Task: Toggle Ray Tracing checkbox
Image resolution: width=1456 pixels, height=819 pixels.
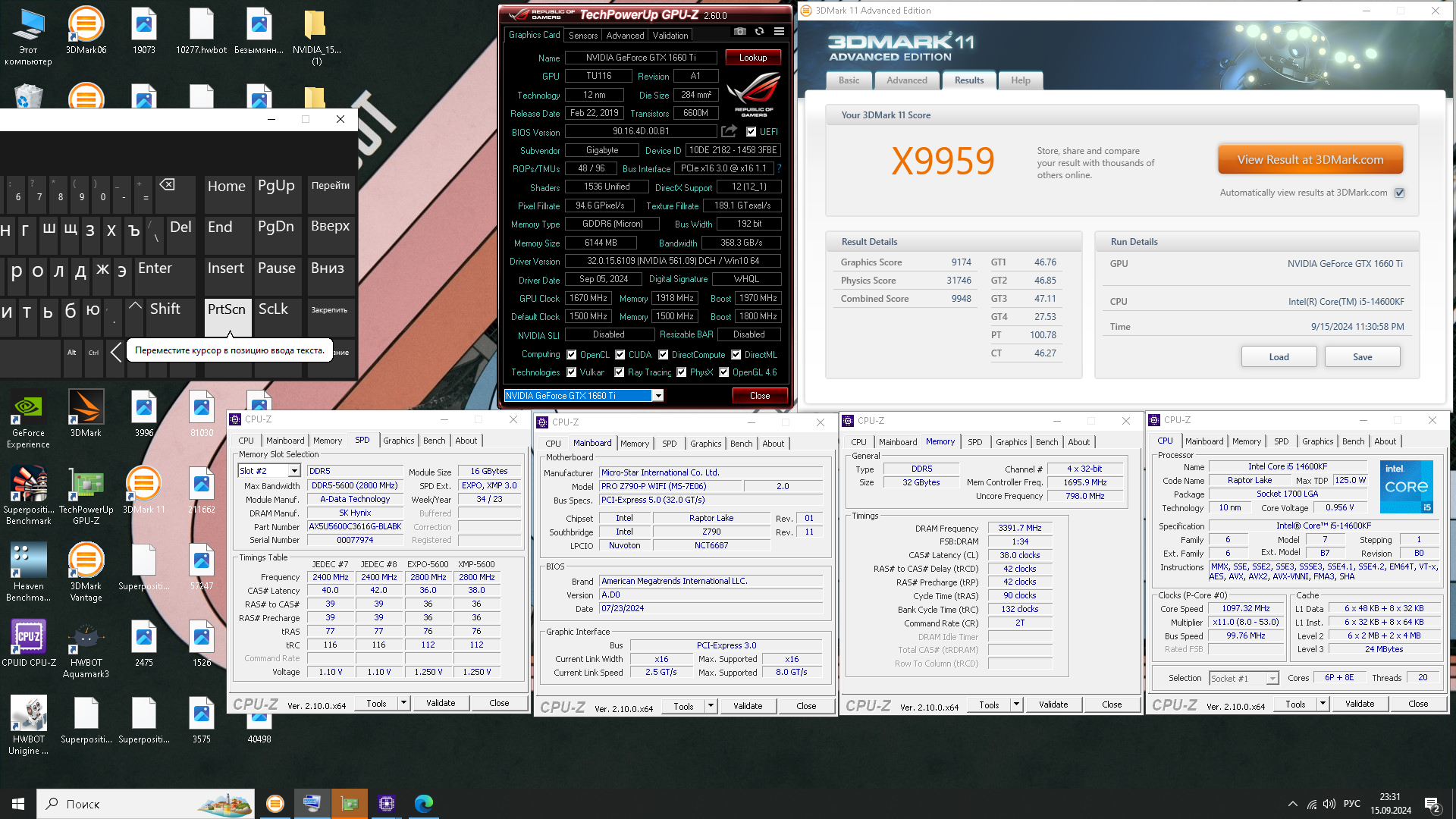Action: (620, 372)
